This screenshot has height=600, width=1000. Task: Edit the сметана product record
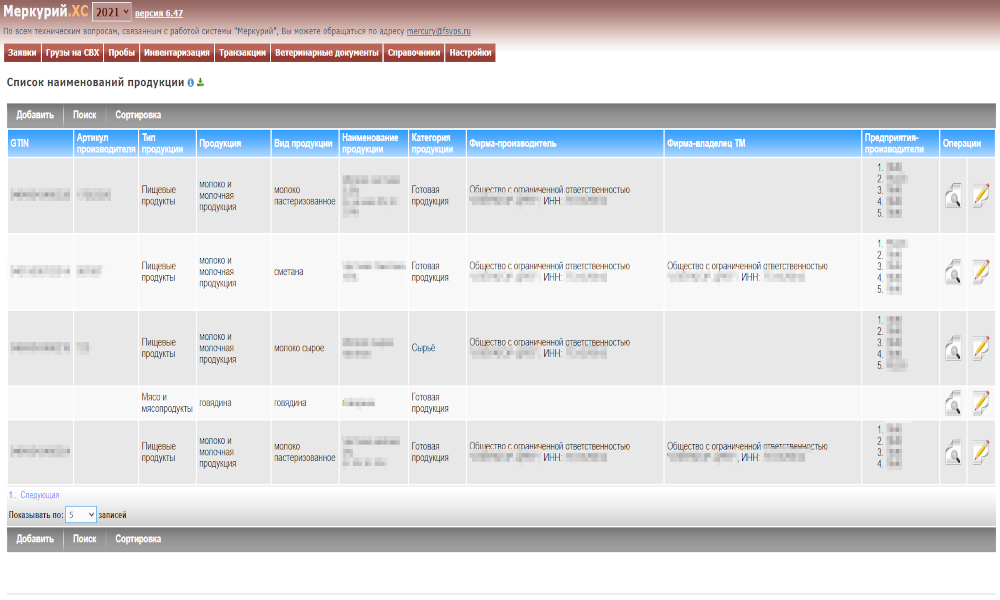pyautogui.click(x=981, y=272)
